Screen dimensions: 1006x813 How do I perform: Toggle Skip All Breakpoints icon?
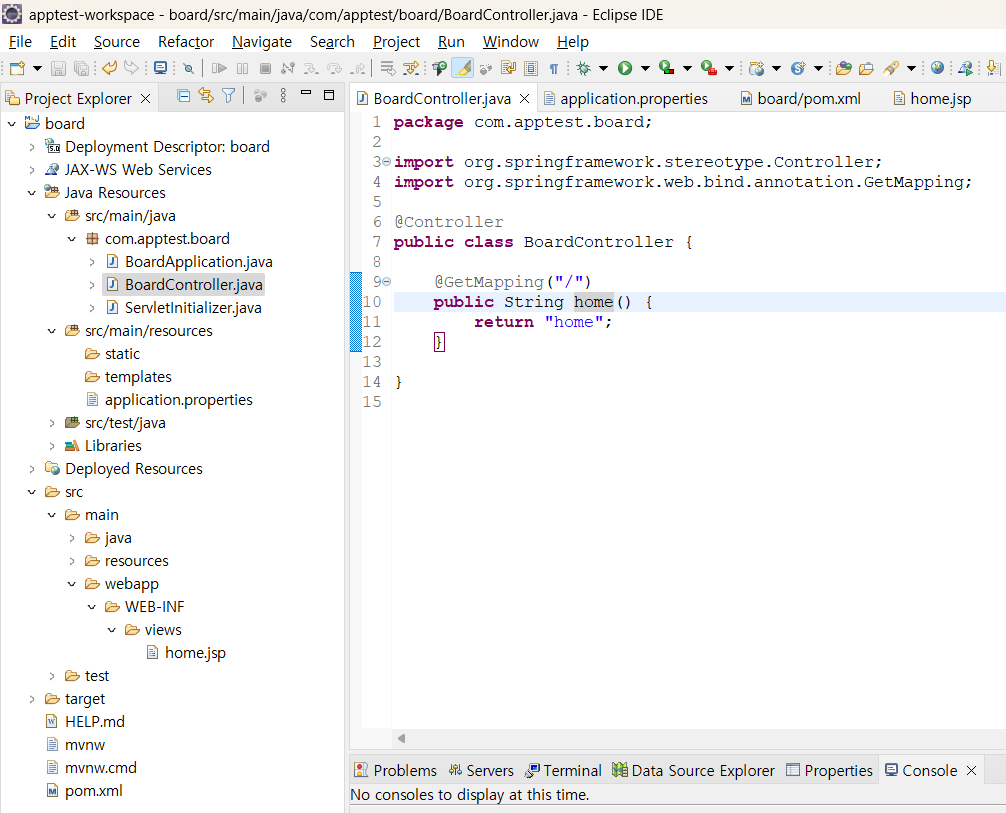coord(188,68)
